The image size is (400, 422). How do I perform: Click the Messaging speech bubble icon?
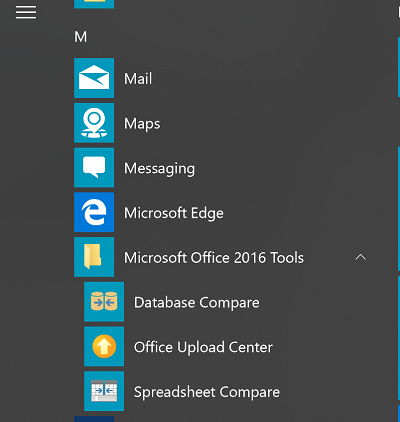click(x=94, y=167)
